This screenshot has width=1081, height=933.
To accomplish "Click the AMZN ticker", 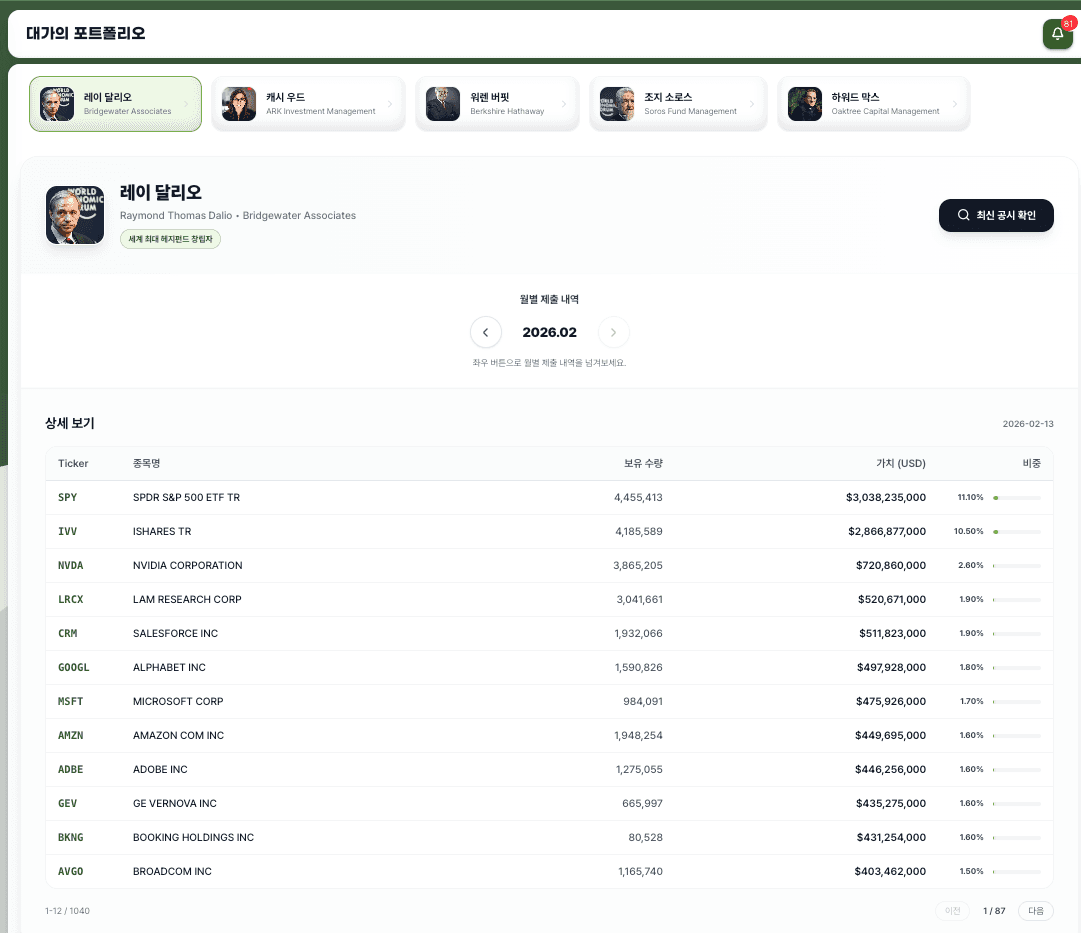I will tap(70, 735).
